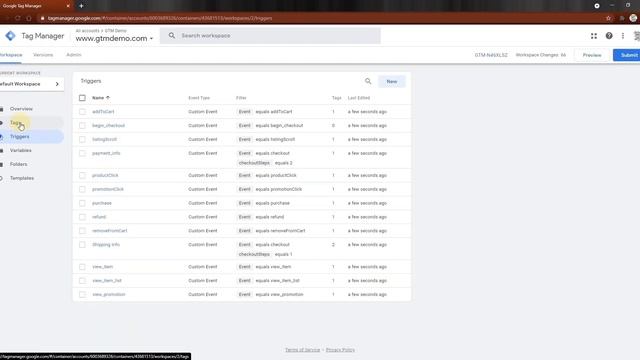The height and width of the screenshot is (360, 640).
Task: Open the Terms of Service link
Action: click(x=302, y=350)
